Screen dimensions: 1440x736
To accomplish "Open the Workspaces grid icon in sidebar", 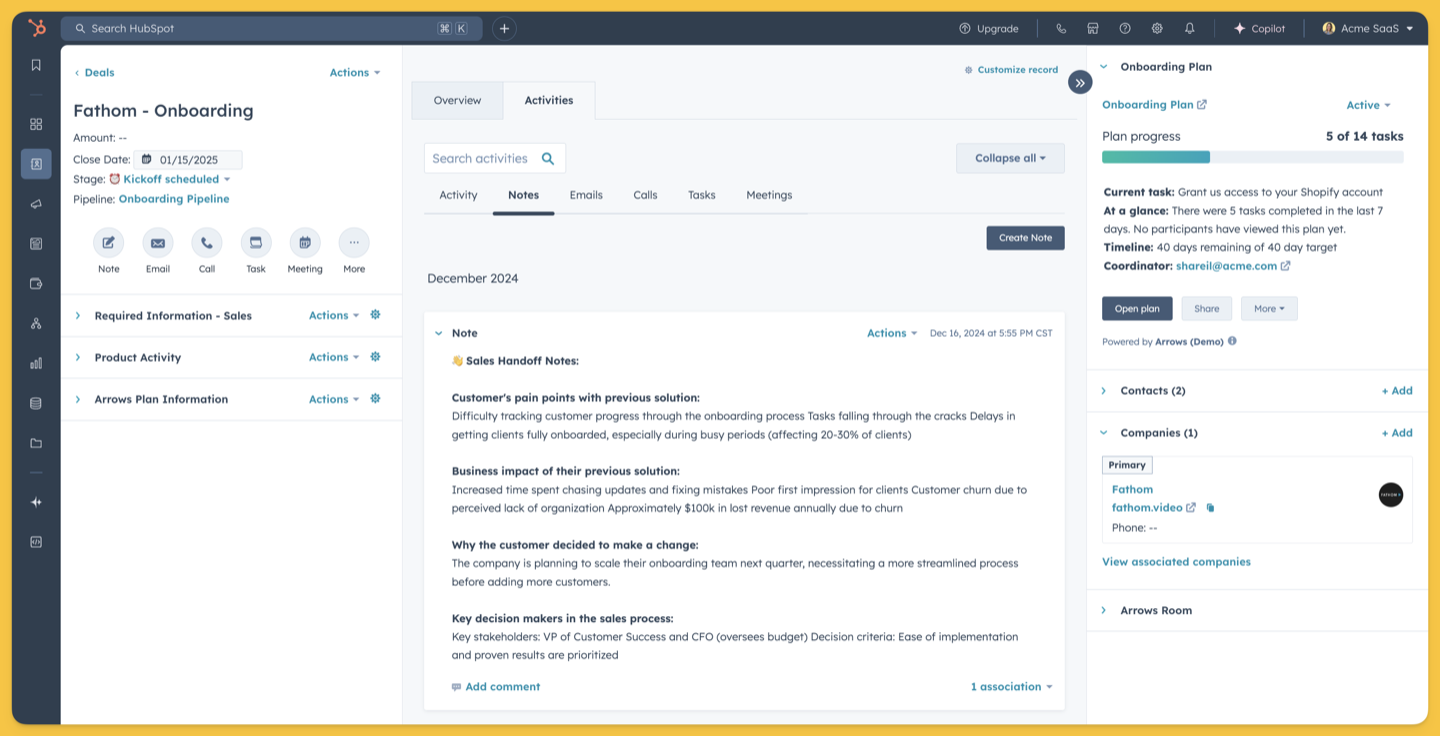I will tap(36, 124).
